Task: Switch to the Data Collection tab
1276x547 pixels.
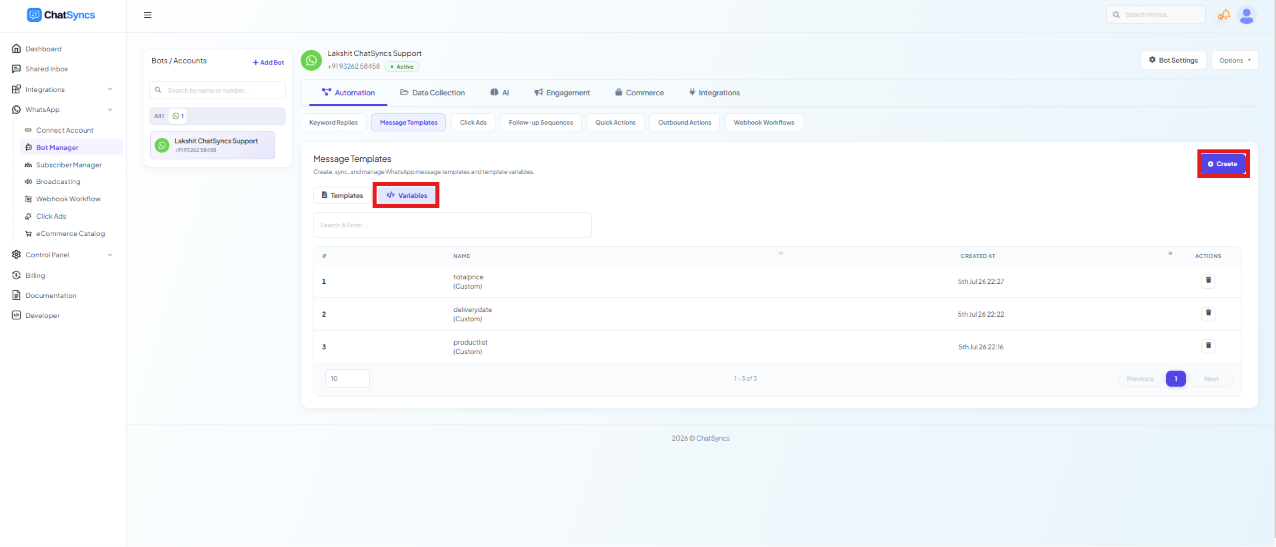Action: tap(432, 93)
